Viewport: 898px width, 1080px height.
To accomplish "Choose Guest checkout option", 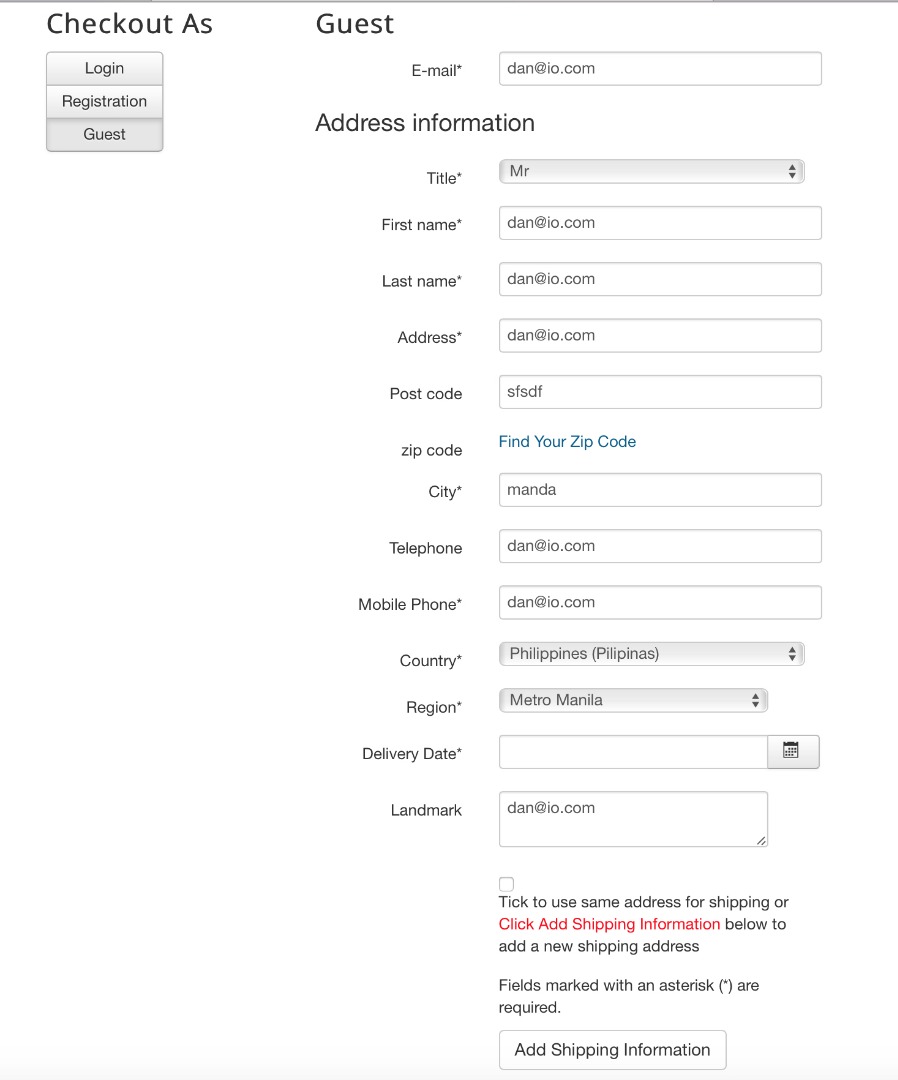I will (104, 135).
